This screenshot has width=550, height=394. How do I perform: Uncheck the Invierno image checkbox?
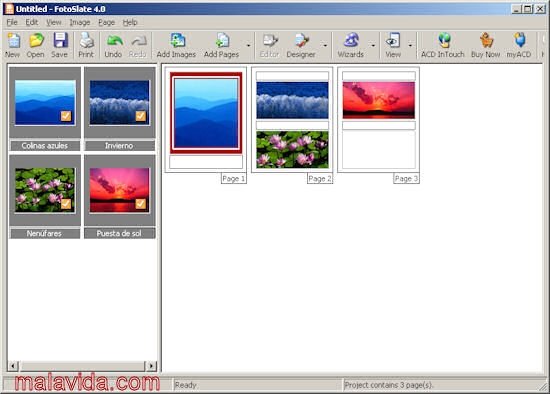click(x=141, y=116)
